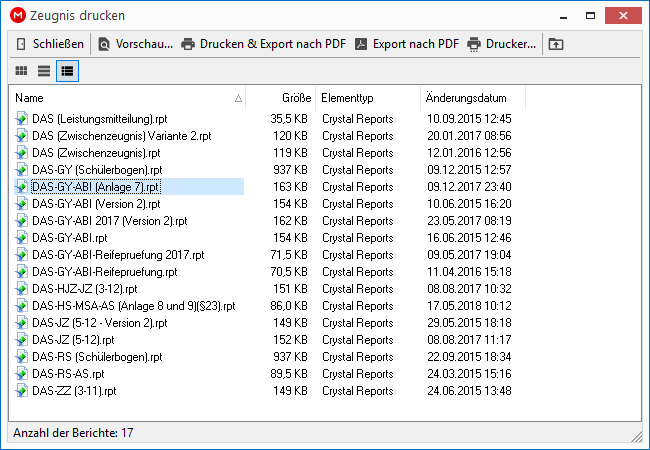
Task: Select DAS-GY-ABI 2017 (Version 2).rpt
Action: tap(109, 221)
